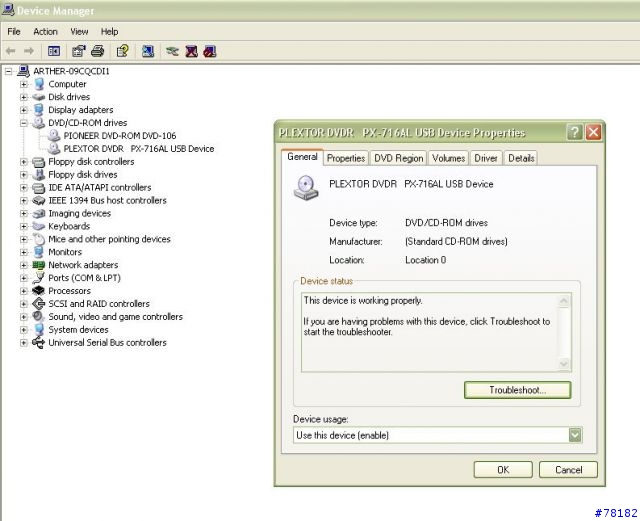Click the Ports (COM & LPT) icon

pyautogui.click(x=39, y=278)
